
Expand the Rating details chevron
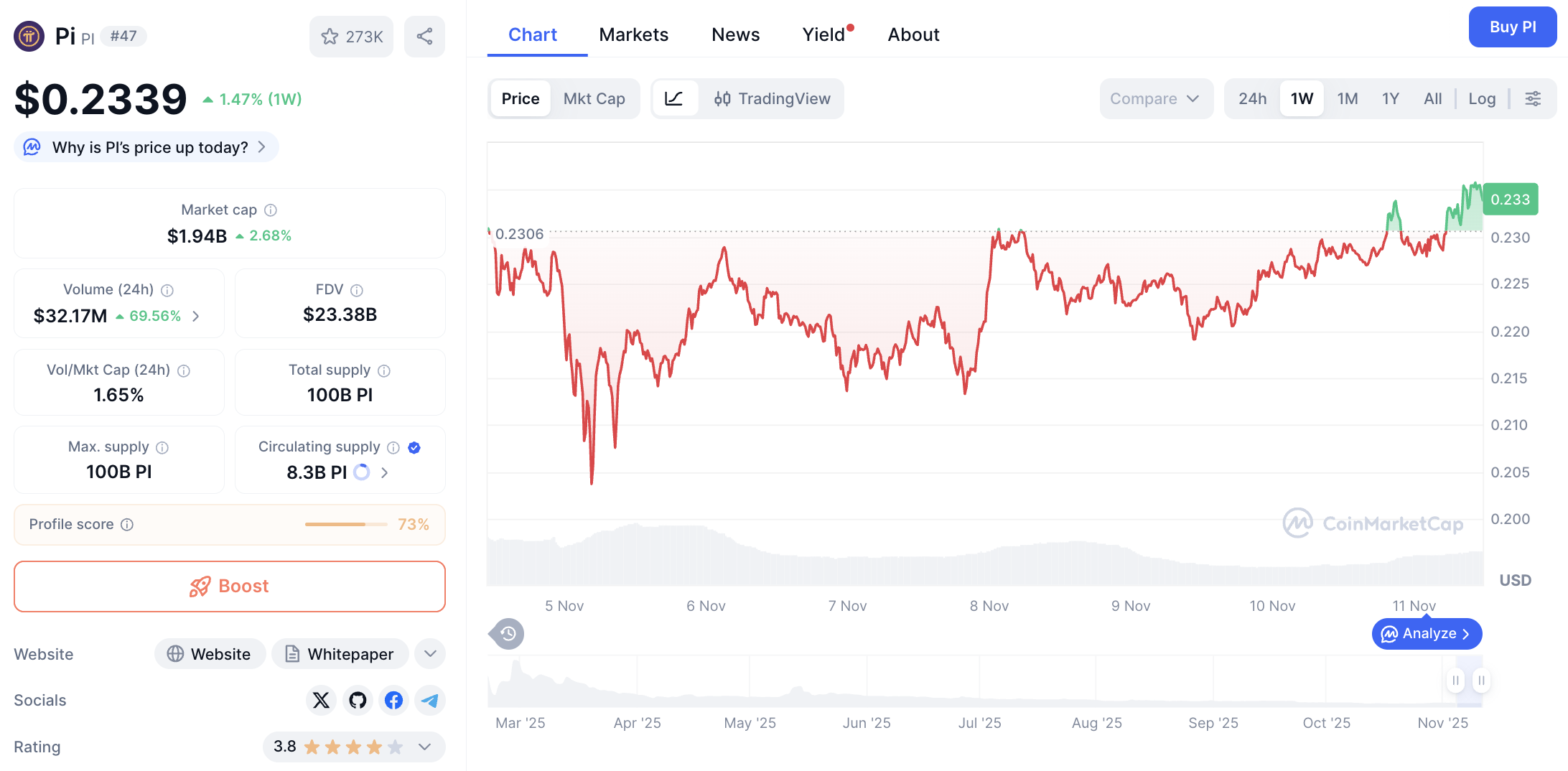(x=423, y=747)
